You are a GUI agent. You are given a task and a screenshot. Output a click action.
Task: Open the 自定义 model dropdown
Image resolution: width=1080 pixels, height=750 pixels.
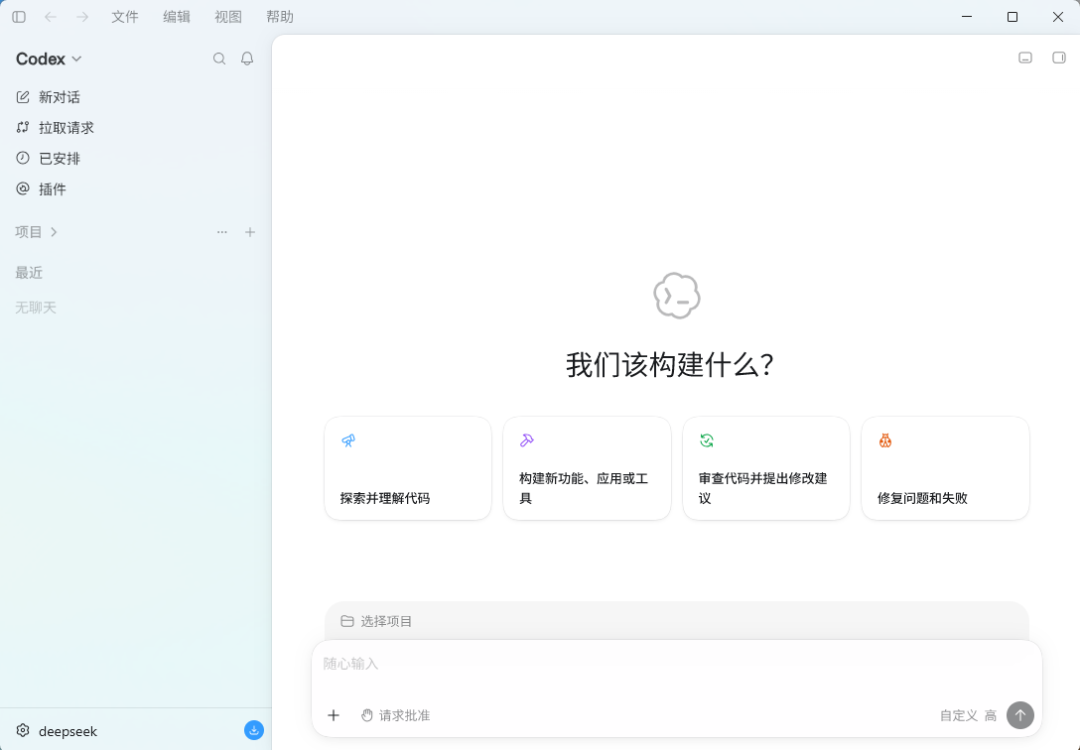click(x=959, y=716)
